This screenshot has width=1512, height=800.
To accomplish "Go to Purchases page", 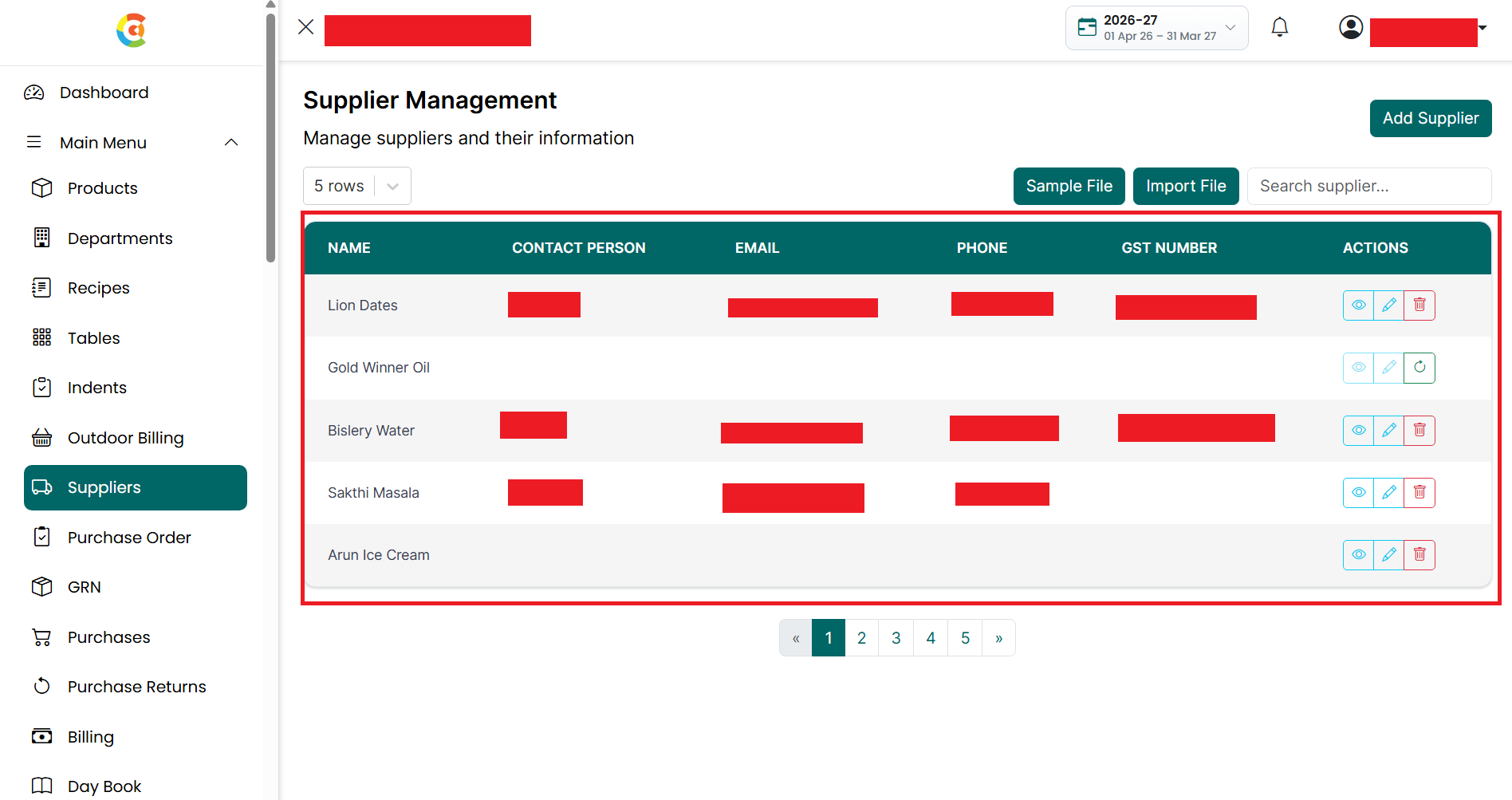I will point(135,637).
